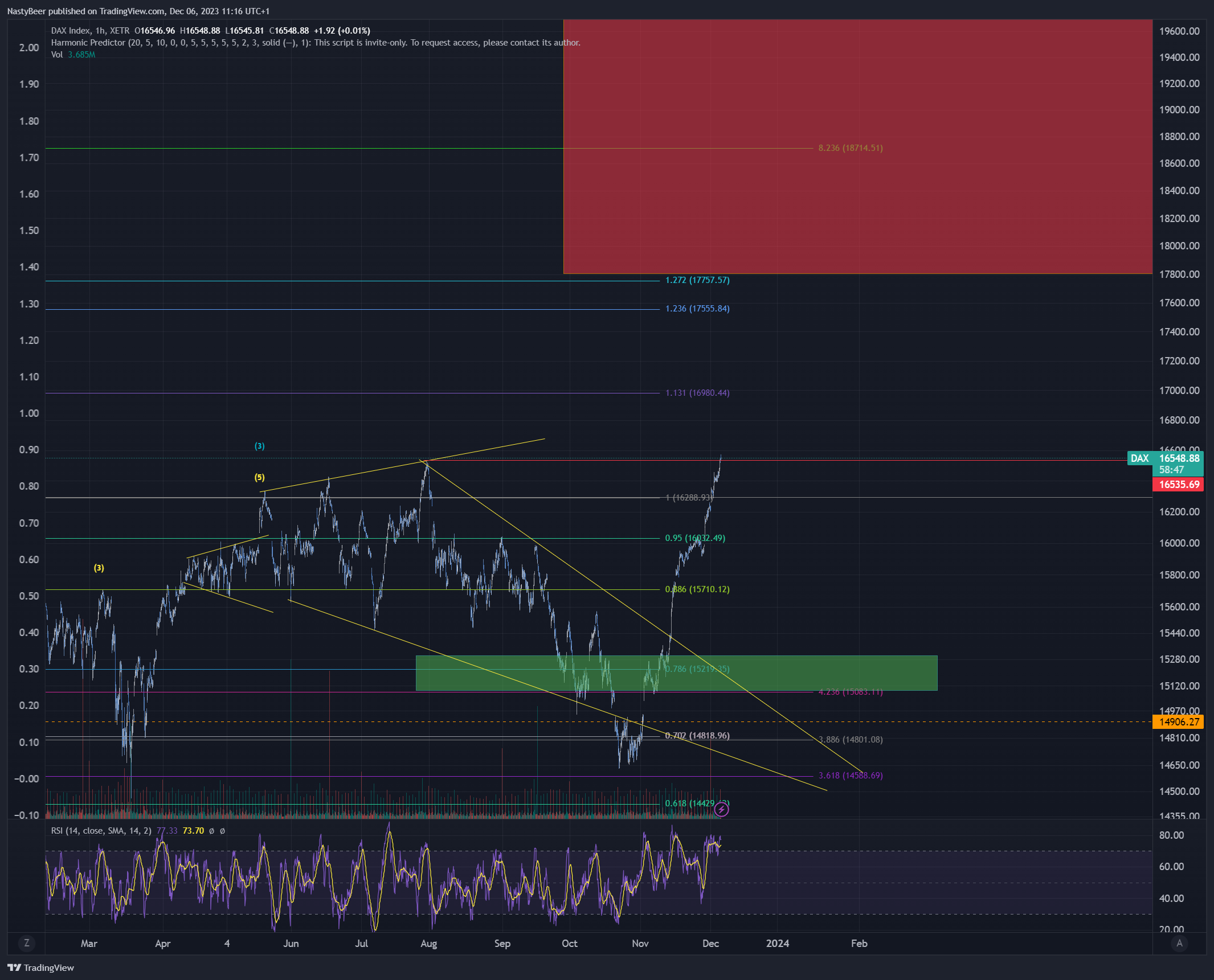
Task: Click the 17000.00 price scale value
Action: pos(1179,391)
